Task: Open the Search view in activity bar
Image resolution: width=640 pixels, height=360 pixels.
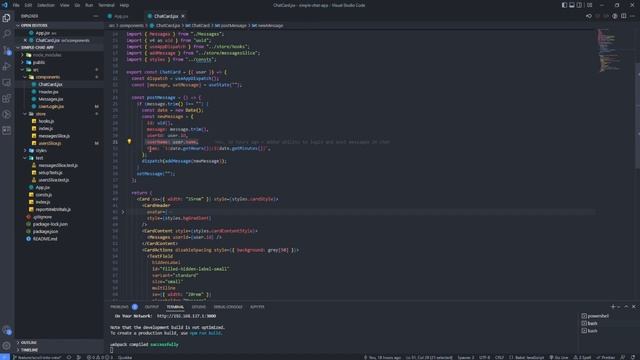Action: (7, 34)
